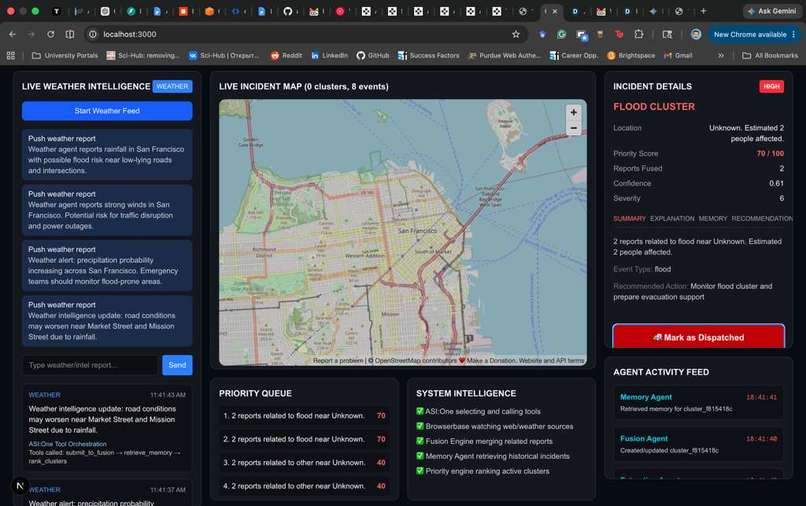The height and width of the screenshot is (506, 806).
Task: Open the LinkedIn bookmark
Action: 329,56
